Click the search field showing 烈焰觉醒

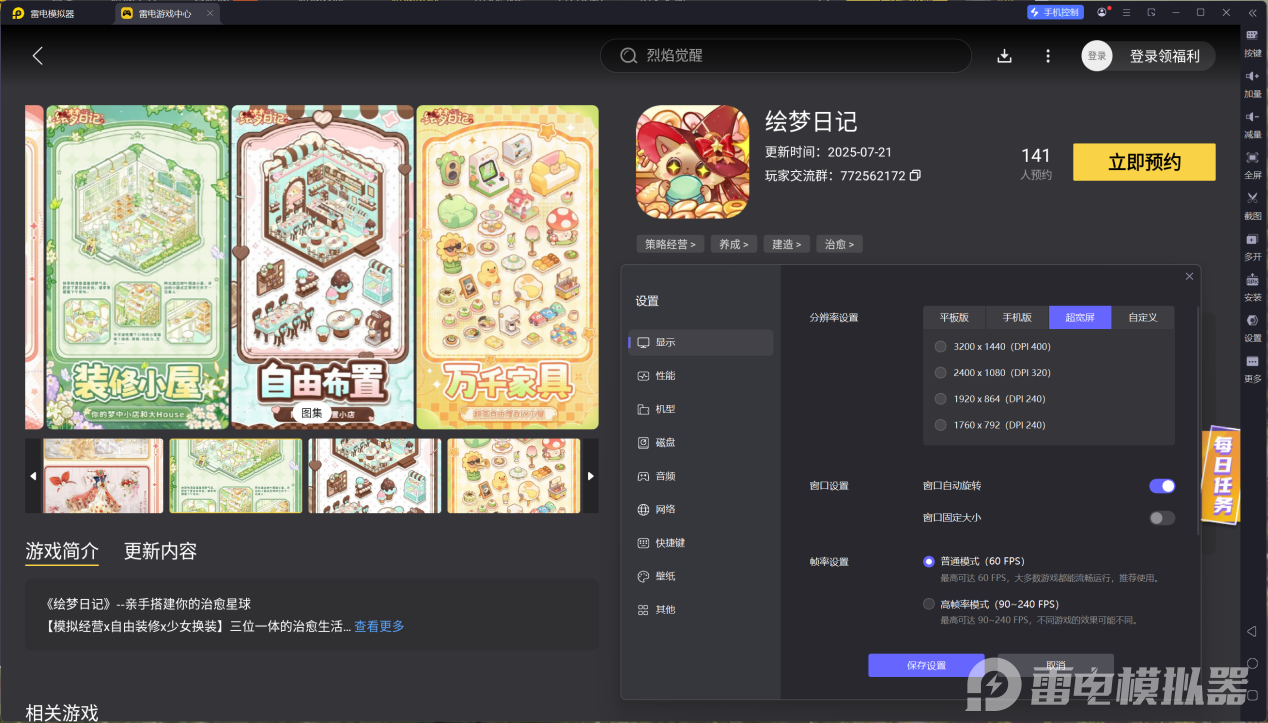[786, 56]
